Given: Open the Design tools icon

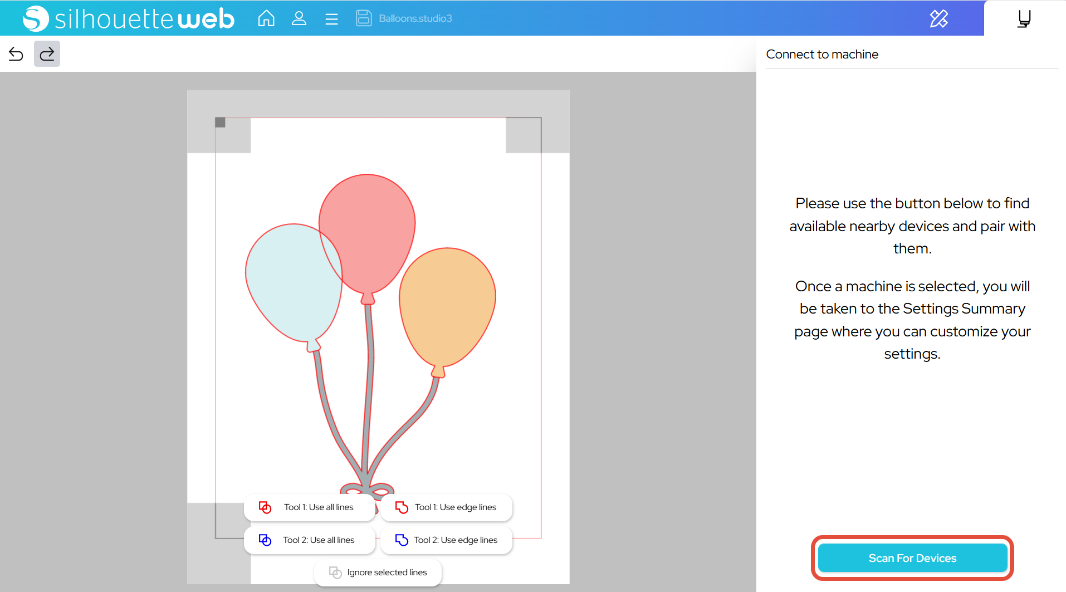Looking at the screenshot, I should [939, 18].
